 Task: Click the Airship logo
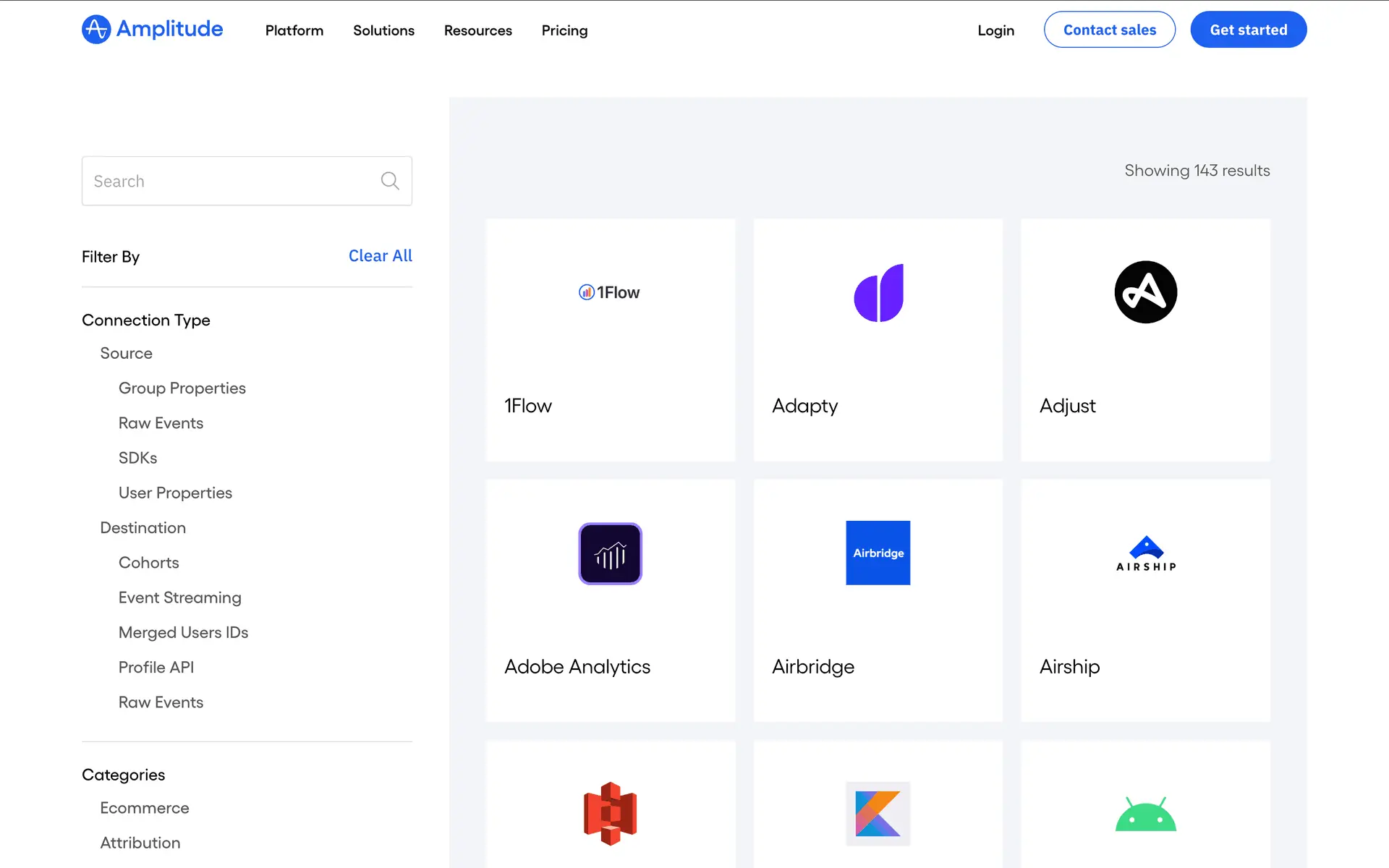point(1145,554)
